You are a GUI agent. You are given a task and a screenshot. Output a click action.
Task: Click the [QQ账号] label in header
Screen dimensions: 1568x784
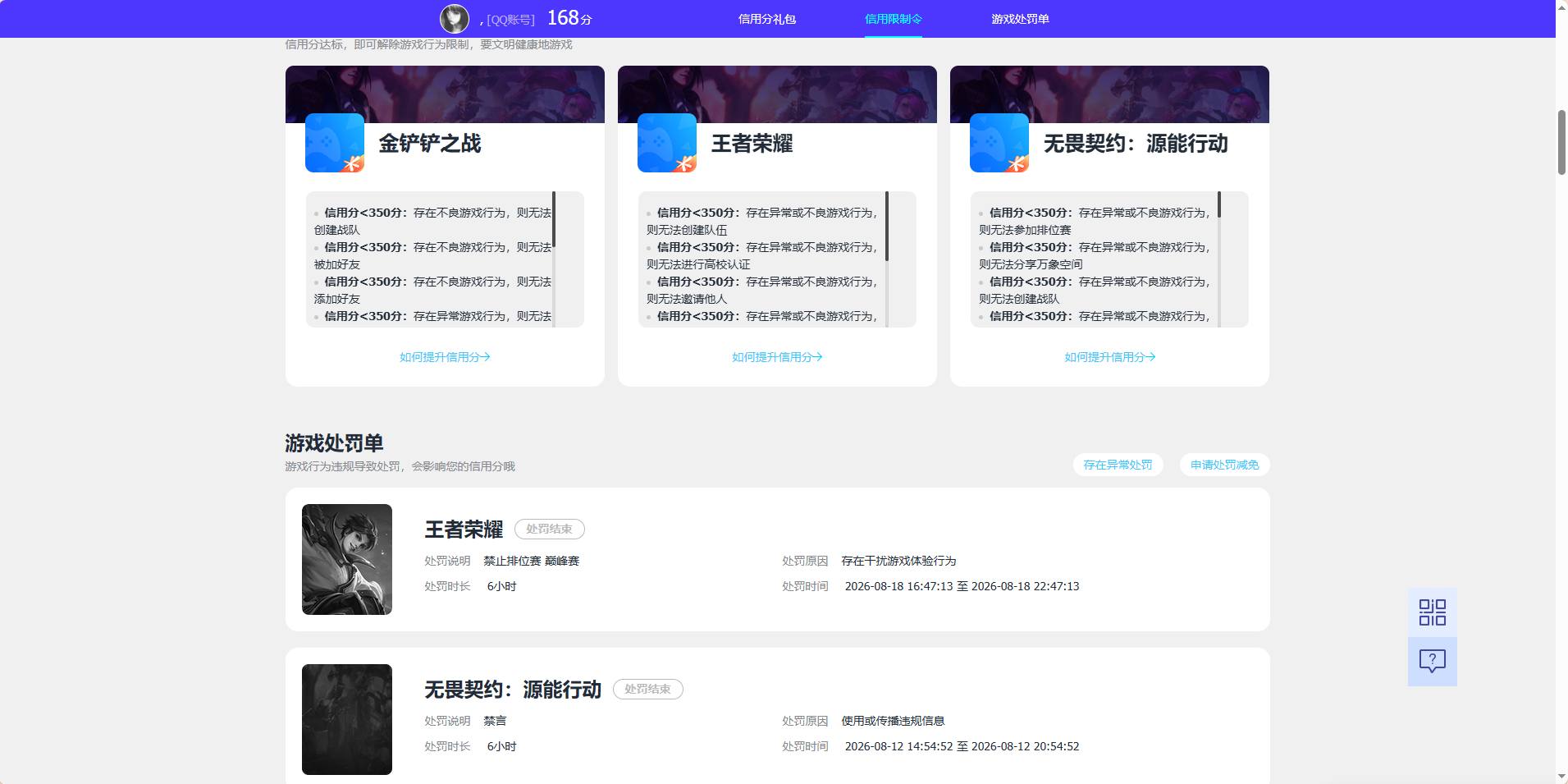pyautogui.click(x=510, y=20)
